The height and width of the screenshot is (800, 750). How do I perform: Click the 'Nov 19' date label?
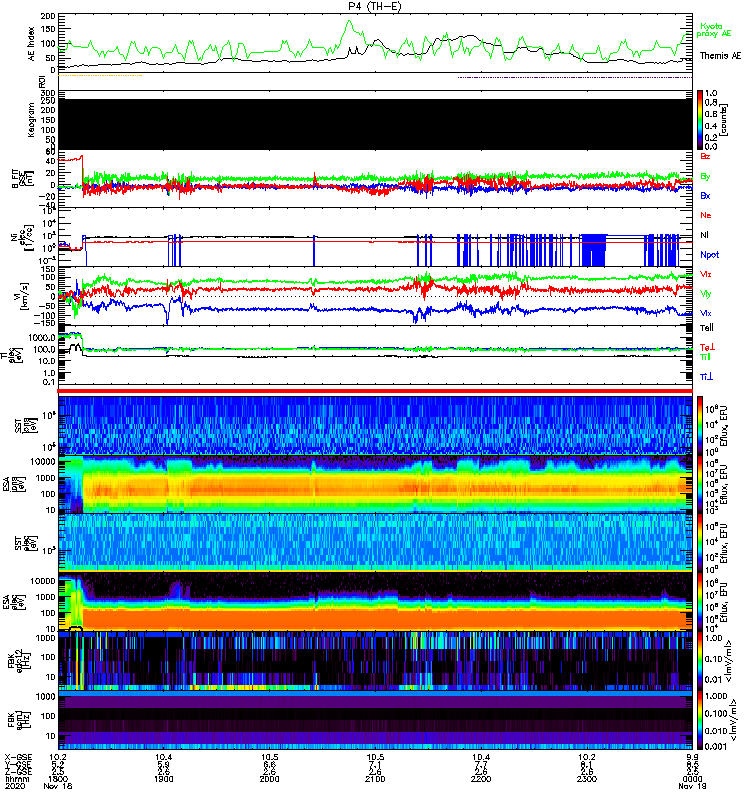[692, 786]
